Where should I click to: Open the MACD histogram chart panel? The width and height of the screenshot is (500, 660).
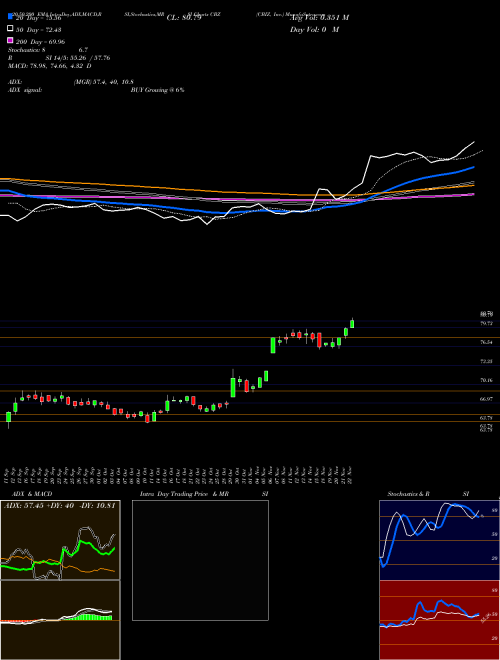click(x=60, y=620)
